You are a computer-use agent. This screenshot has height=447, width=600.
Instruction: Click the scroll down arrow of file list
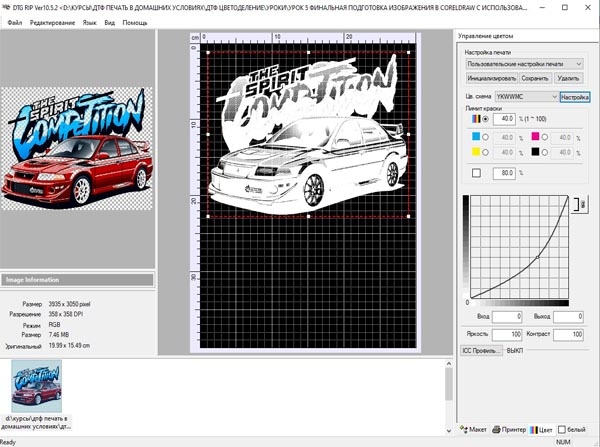[449, 431]
